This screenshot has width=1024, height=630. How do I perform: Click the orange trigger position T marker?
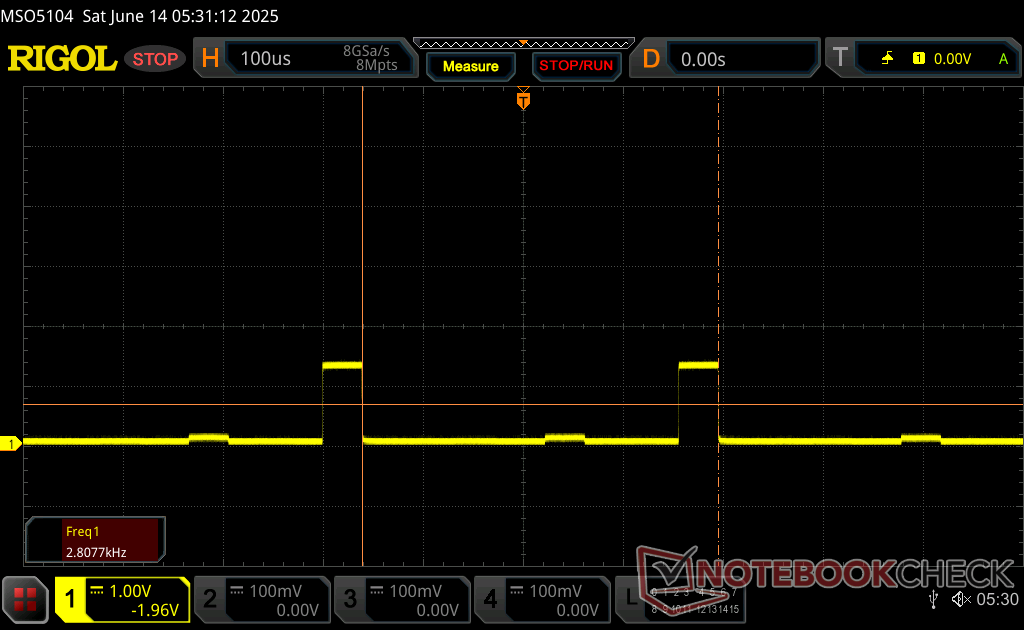(523, 100)
